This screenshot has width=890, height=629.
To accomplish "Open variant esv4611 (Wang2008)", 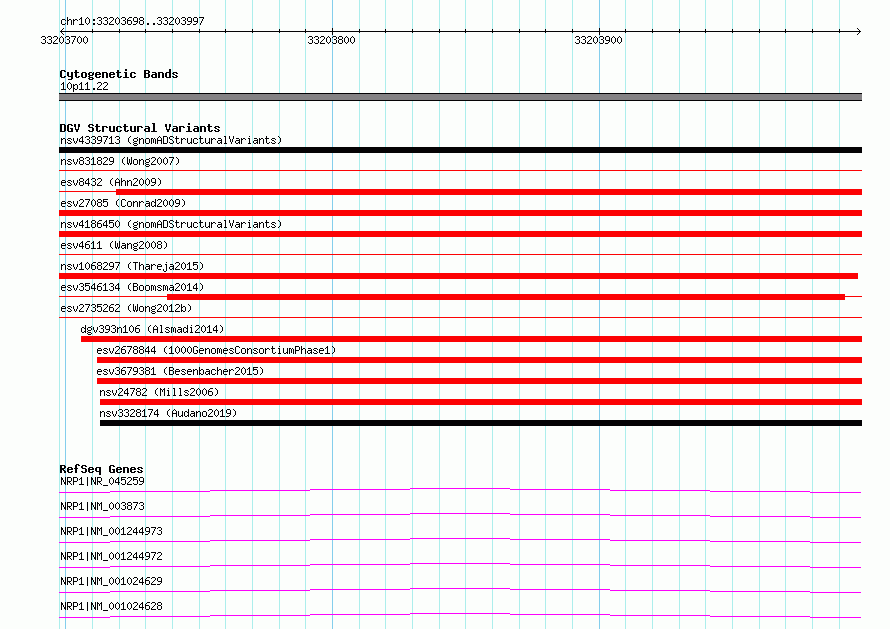I will click(114, 245).
